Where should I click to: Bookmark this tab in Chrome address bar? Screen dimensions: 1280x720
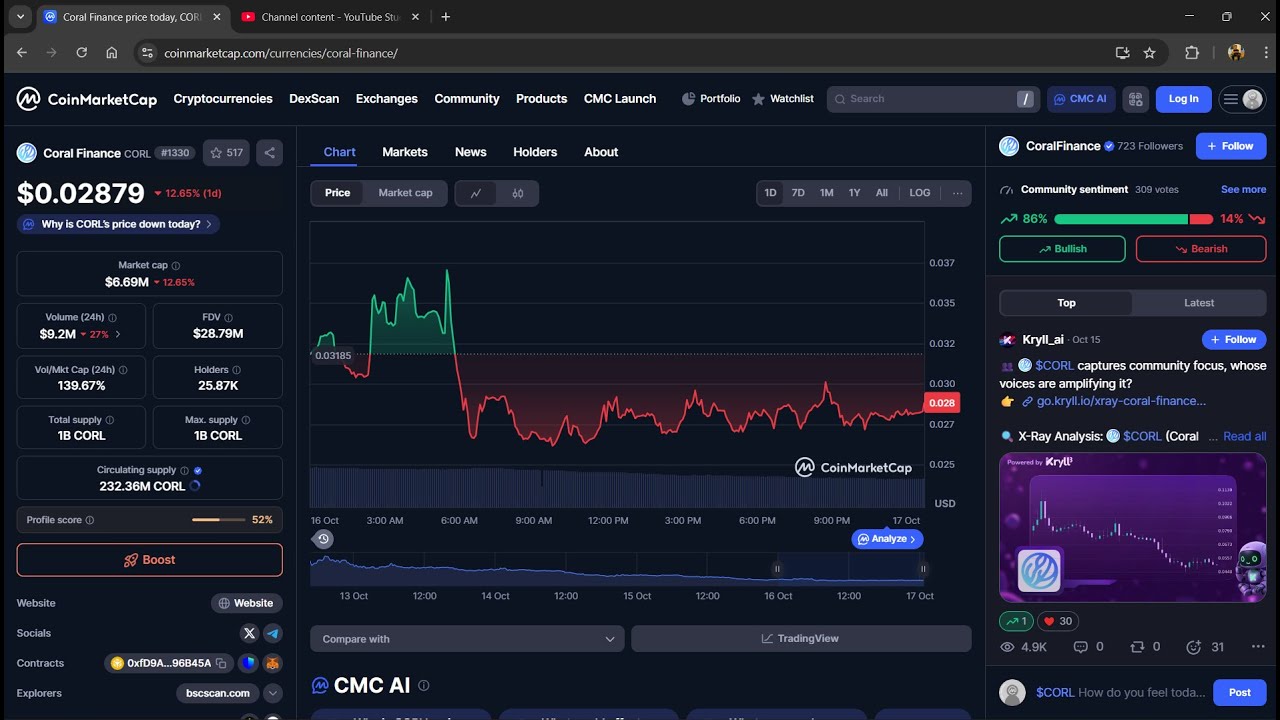(1150, 53)
